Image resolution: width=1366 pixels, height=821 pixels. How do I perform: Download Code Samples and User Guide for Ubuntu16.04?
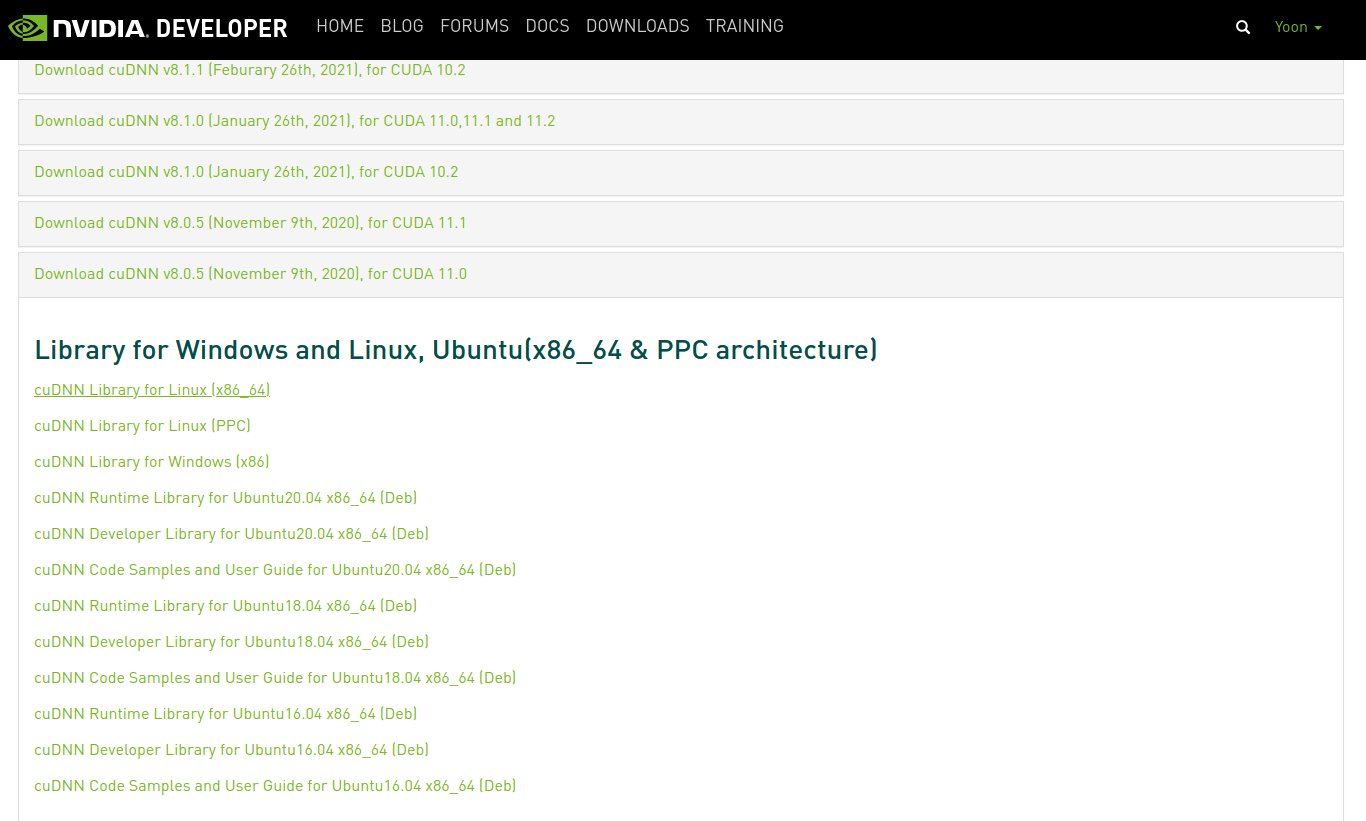[x=275, y=786]
